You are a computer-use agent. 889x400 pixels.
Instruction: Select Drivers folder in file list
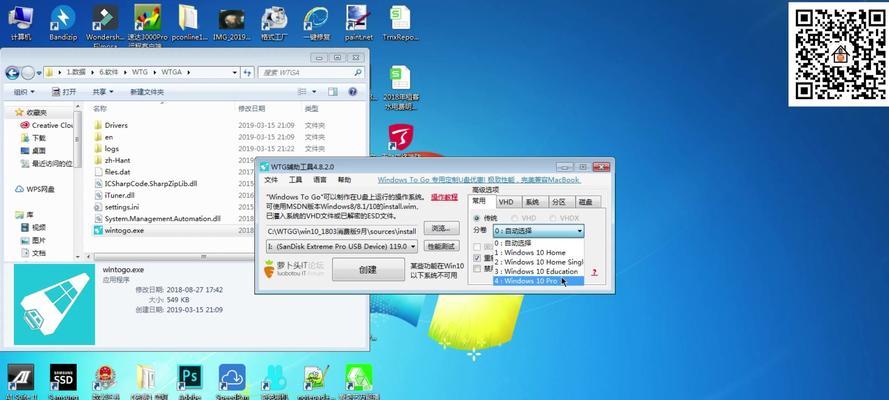click(x=116, y=125)
